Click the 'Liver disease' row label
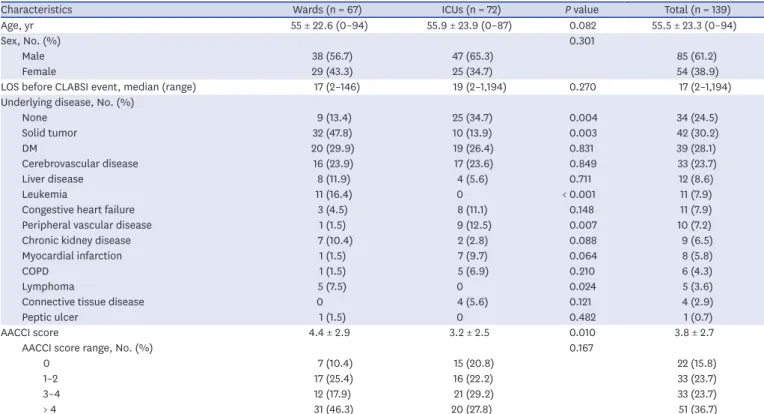The image size is (764, 414). pyautogui.click(x=53, y=179)
